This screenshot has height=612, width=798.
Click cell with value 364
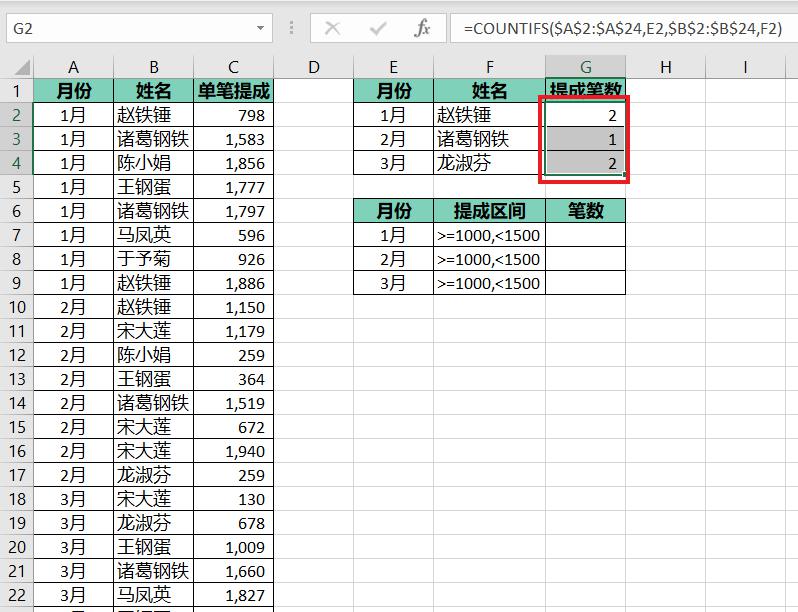234,379
